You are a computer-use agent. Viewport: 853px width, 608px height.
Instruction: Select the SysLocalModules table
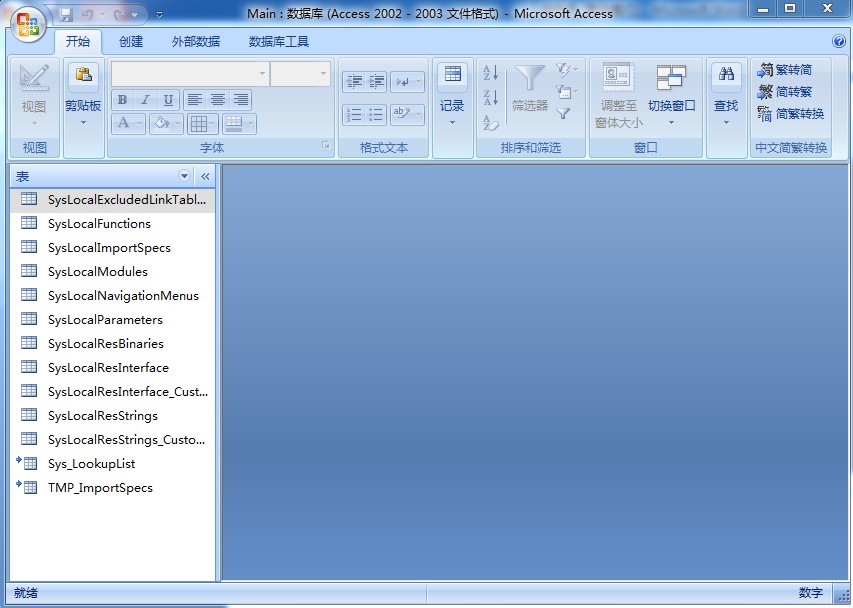(x=113, y=271)
